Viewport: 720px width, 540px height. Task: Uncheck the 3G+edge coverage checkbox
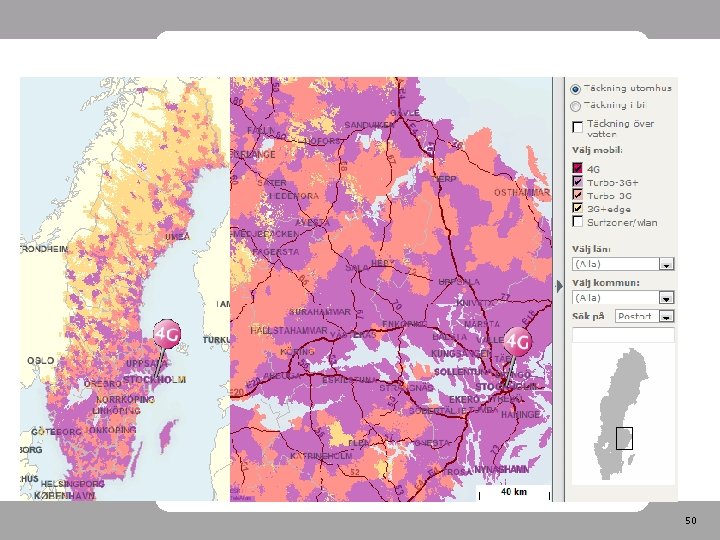(x=578, y=208)
